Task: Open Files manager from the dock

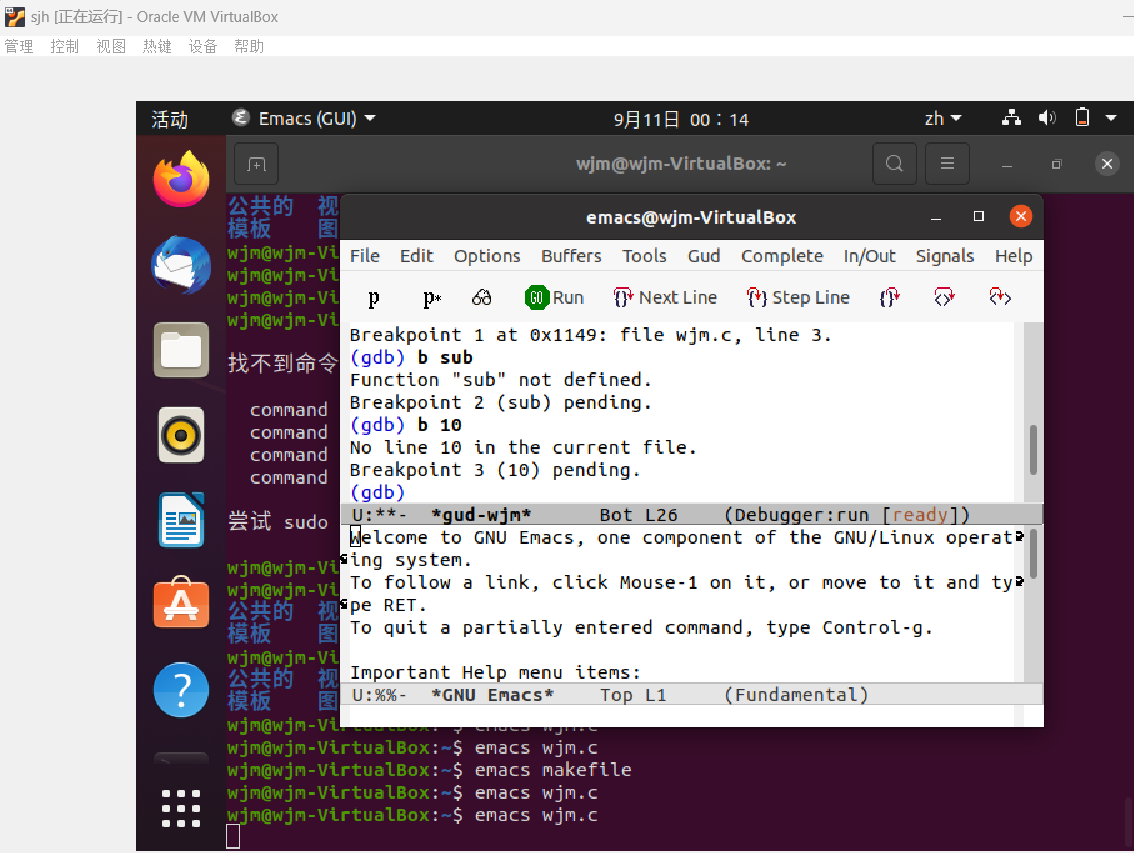Action: click(181, 350)
